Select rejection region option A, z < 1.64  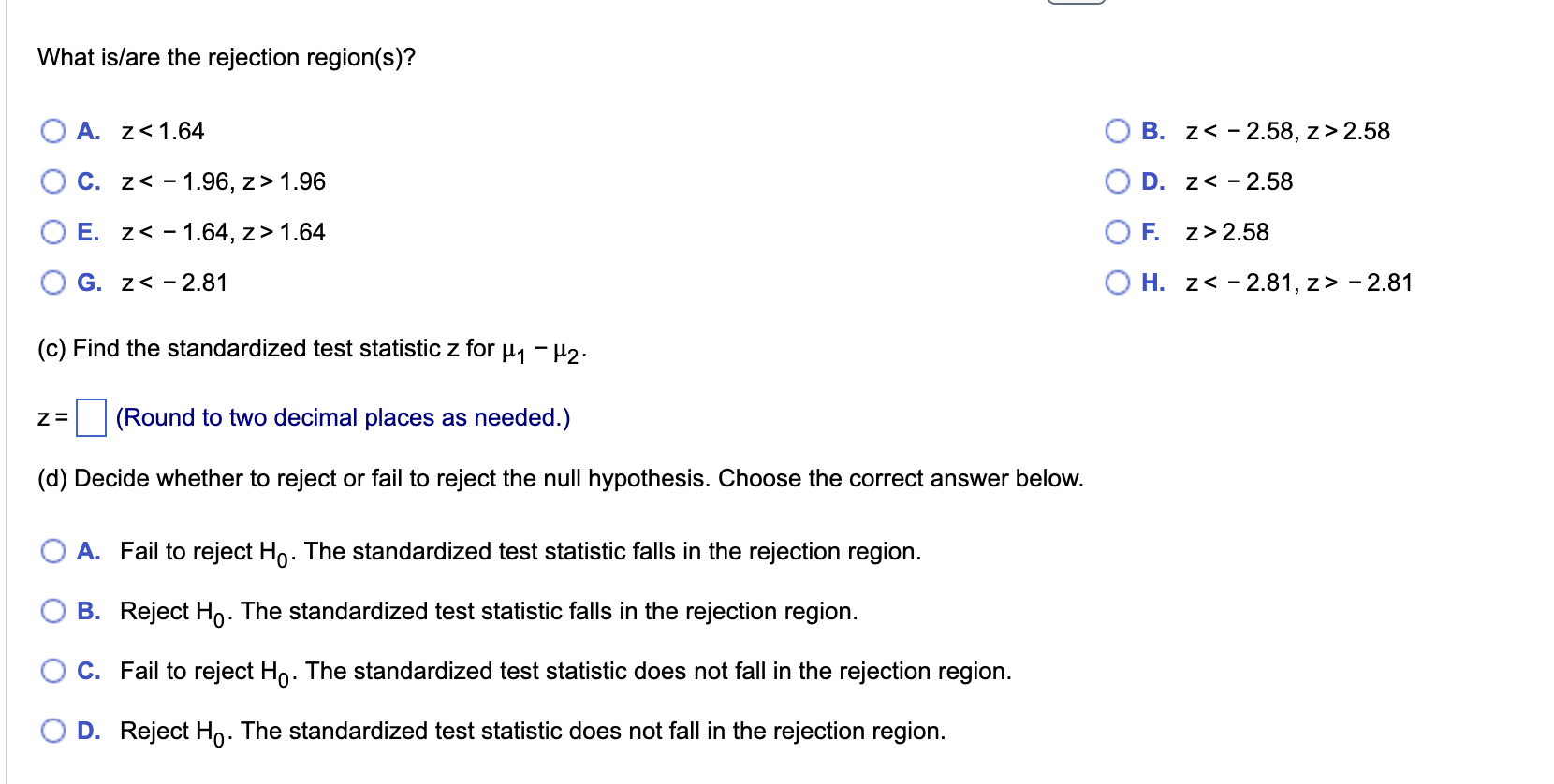(x=53, y=131)
